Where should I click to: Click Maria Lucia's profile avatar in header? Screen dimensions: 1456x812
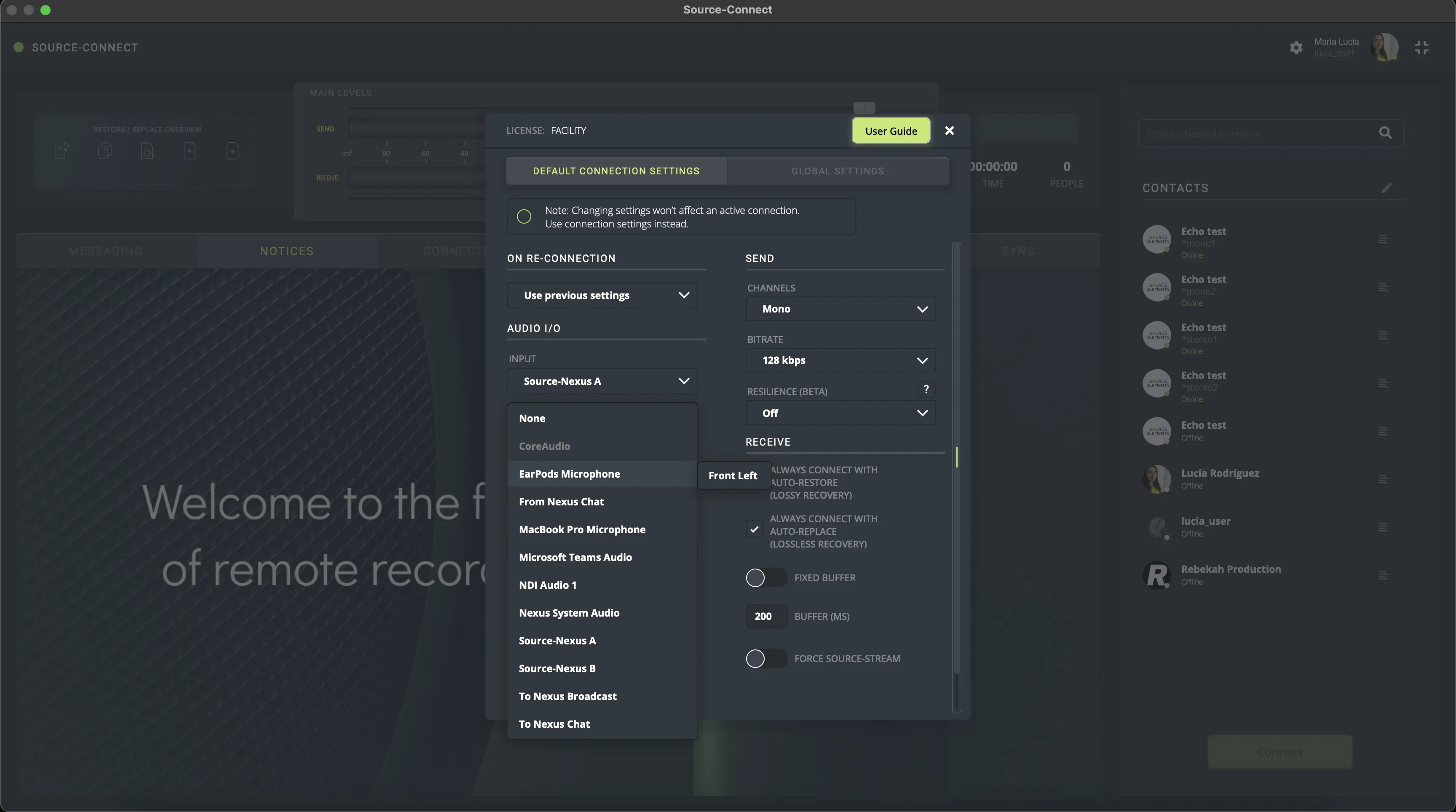point(1384,47)
